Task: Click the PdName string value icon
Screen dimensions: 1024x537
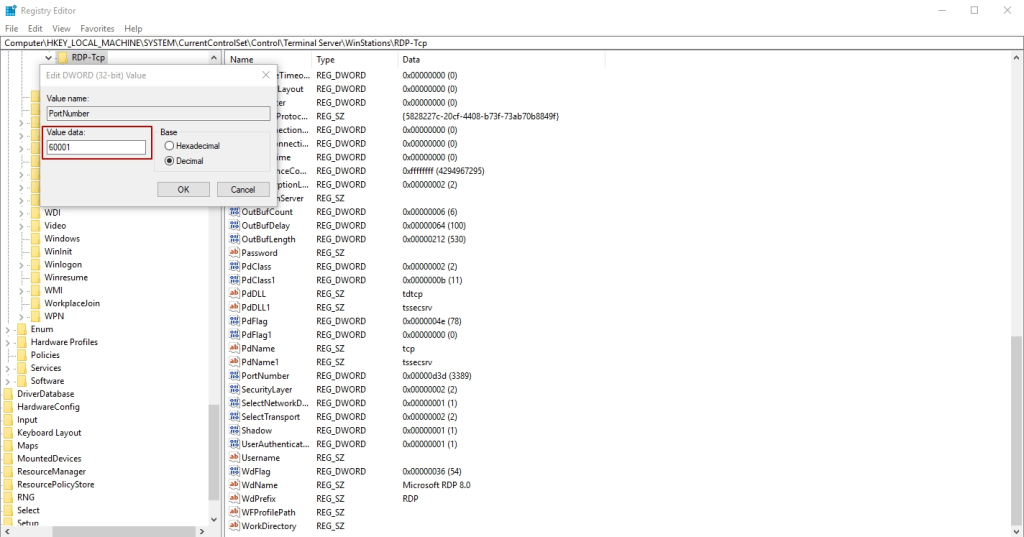Action: (234, 348)
